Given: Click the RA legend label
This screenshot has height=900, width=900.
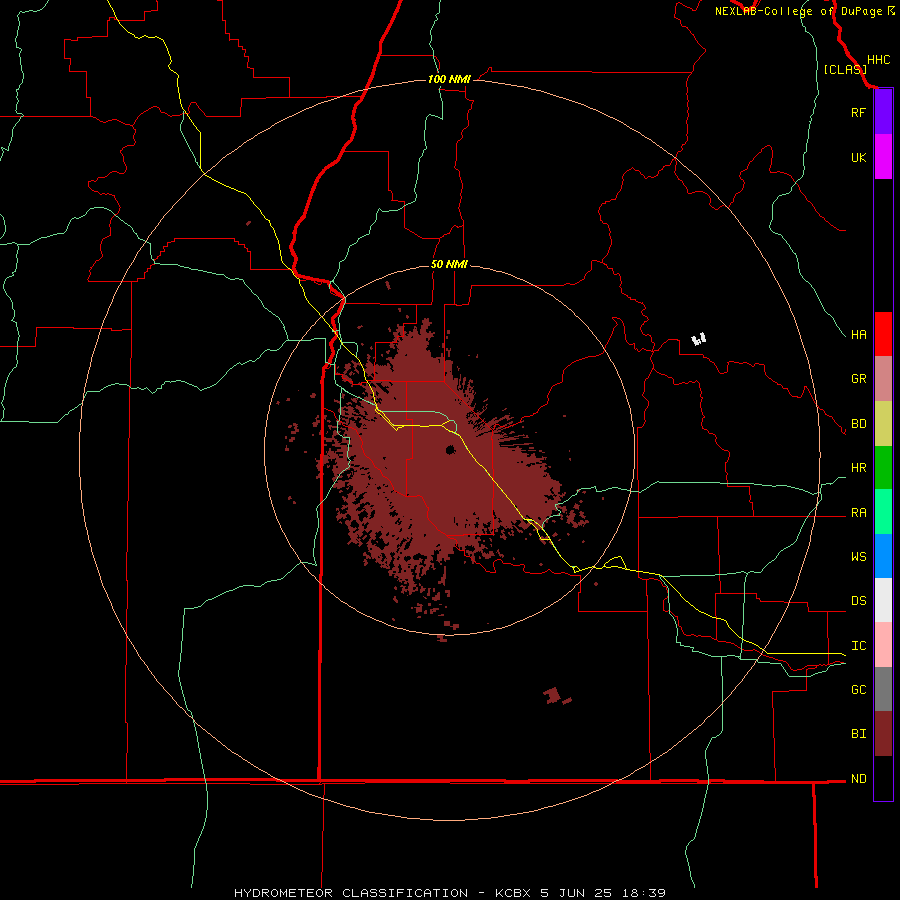Looking at the screenshot, I should tap(858, 513).
